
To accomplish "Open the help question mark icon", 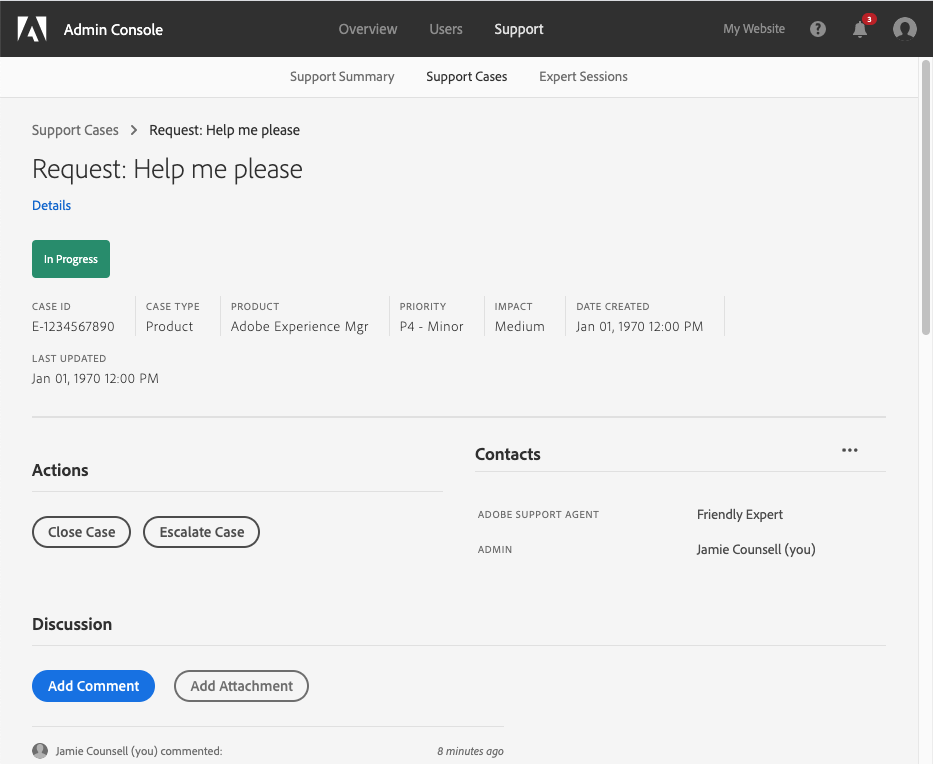I will pyautogui.click(x=818, y=29).
